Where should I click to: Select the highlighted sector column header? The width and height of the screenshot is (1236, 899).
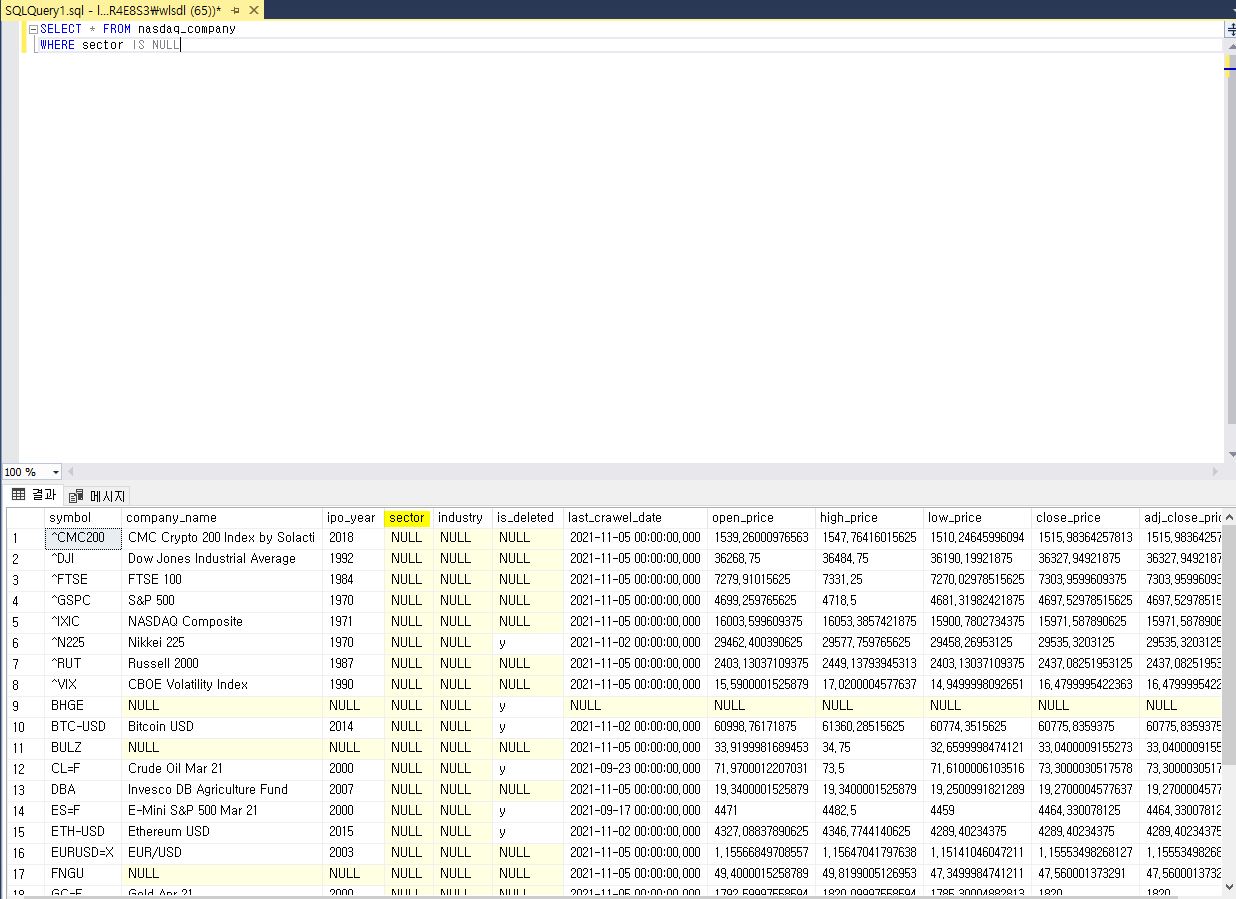pos(406,518)
